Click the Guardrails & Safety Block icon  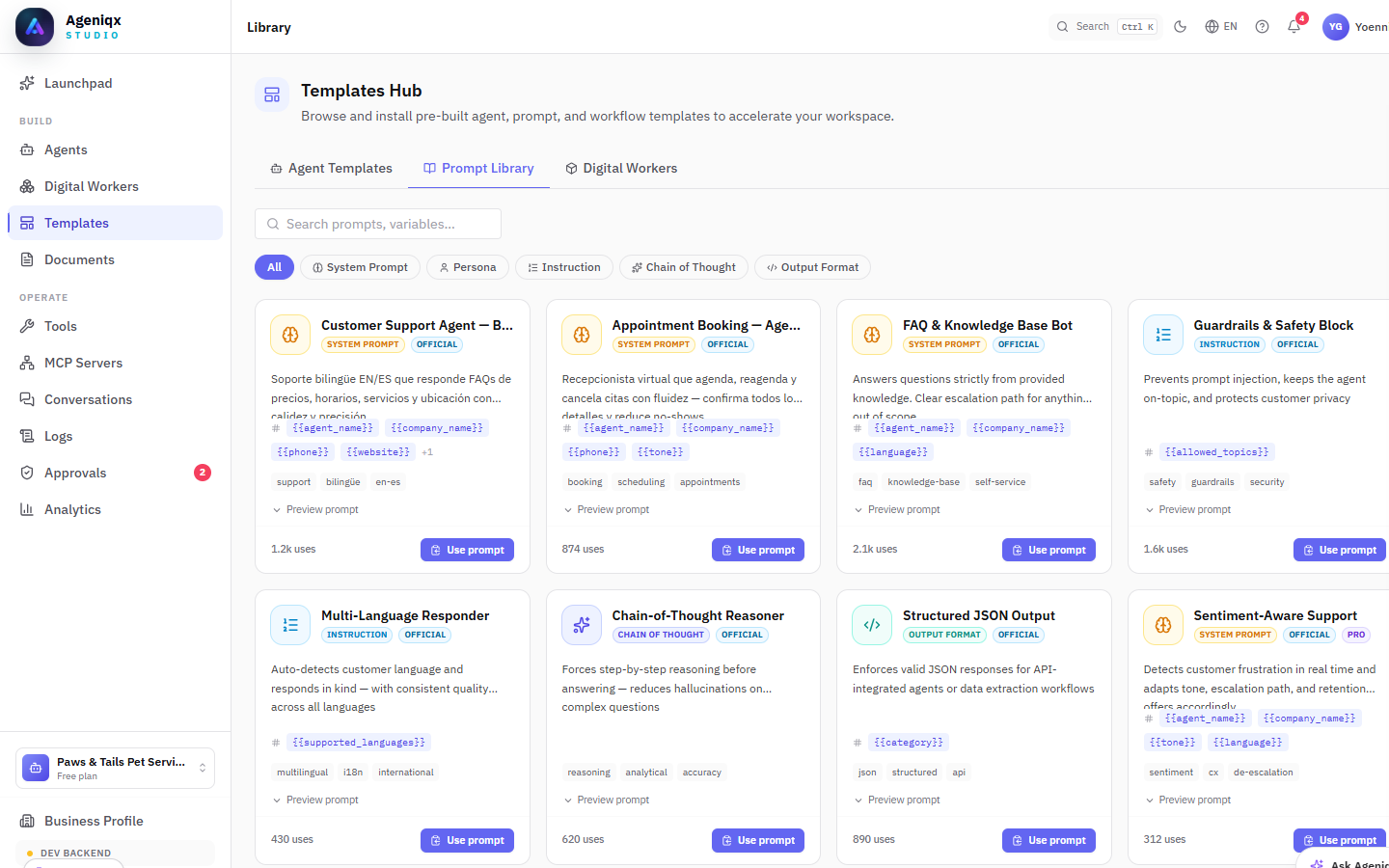pyautogui.click(x=1163, y=335)
